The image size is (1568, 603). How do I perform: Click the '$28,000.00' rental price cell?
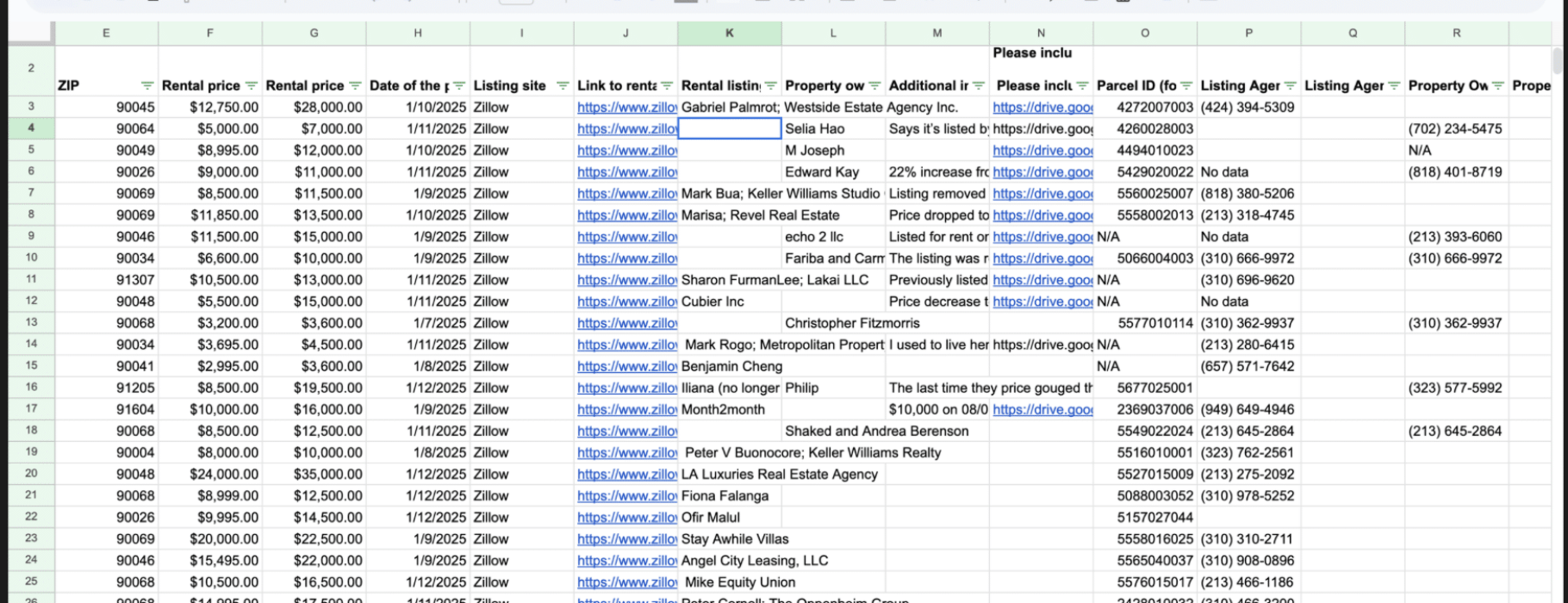click(x=314, y=108)
